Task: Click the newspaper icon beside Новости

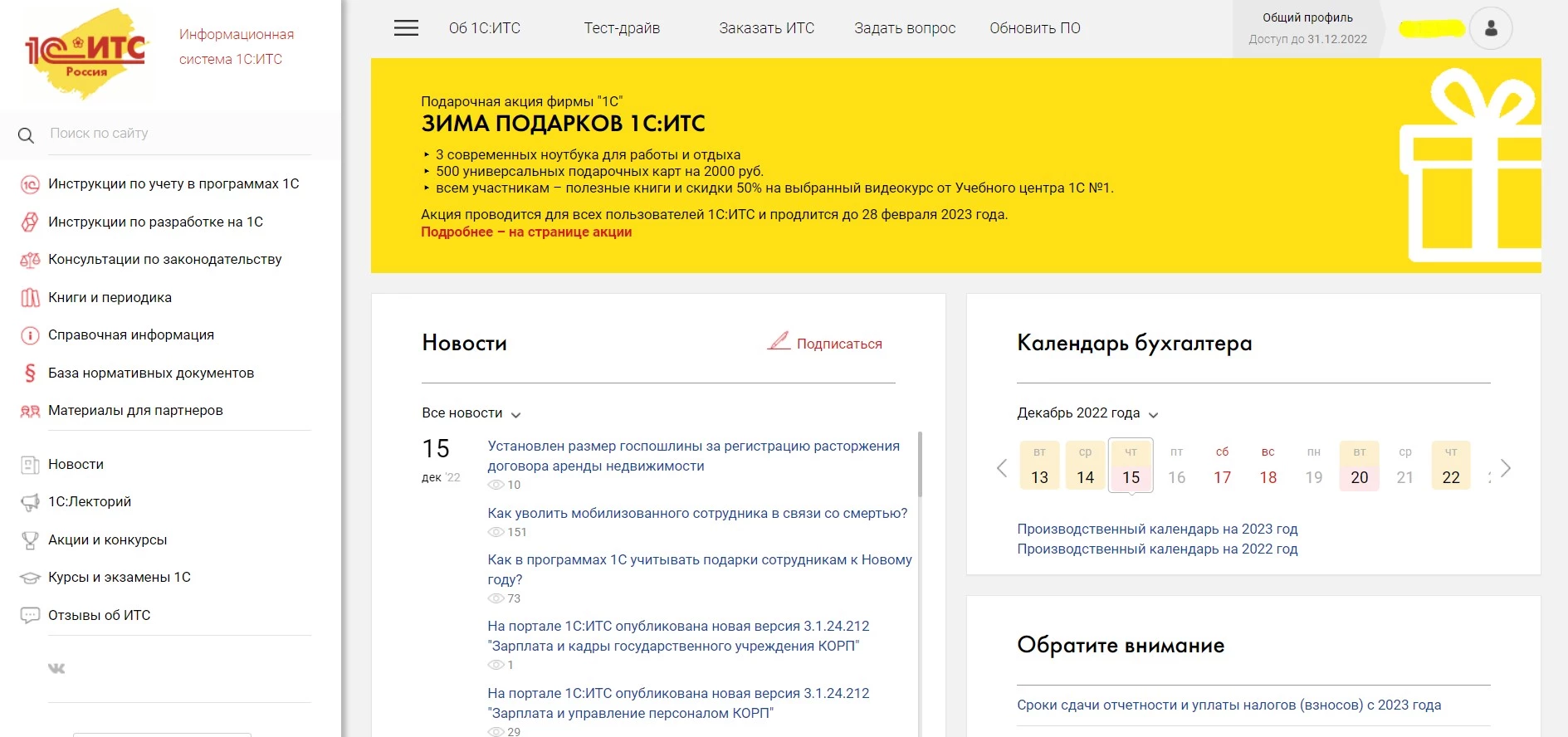Action: click(x=30, y=465)
